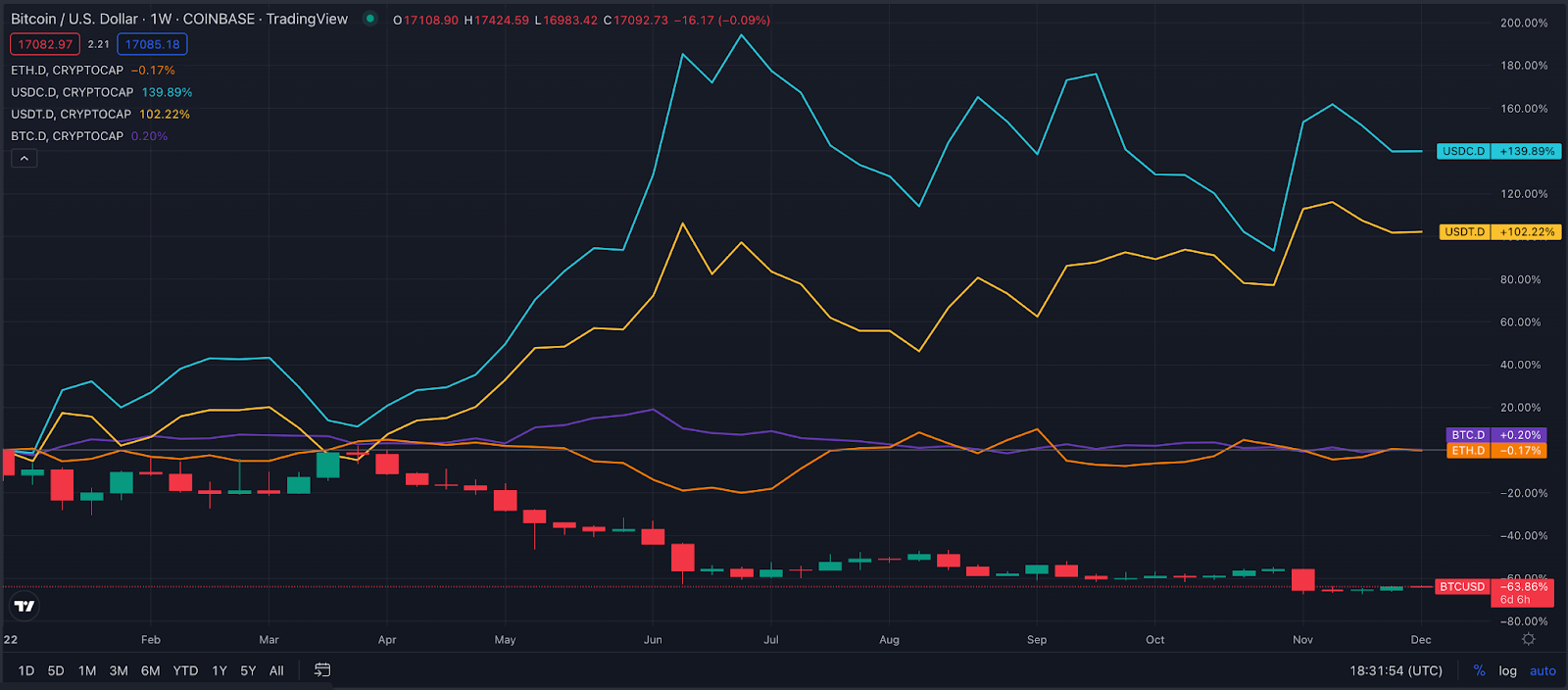Click the Mar label on time axis

269,639
